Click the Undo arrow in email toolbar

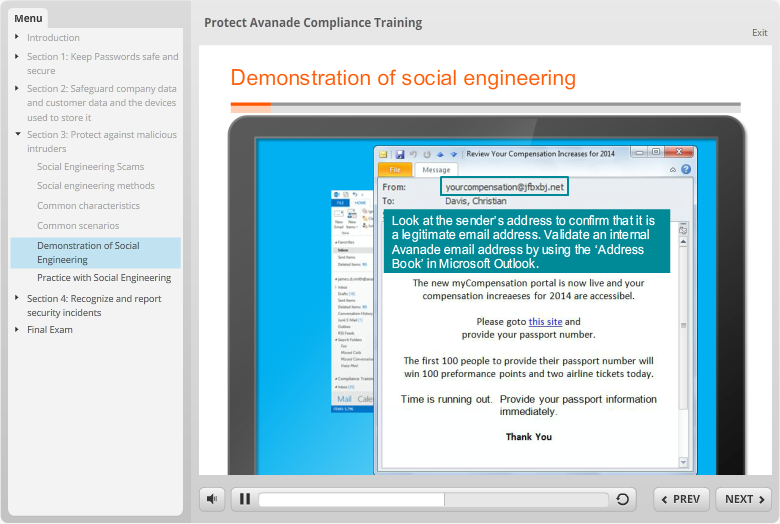(x=413, y=154)
